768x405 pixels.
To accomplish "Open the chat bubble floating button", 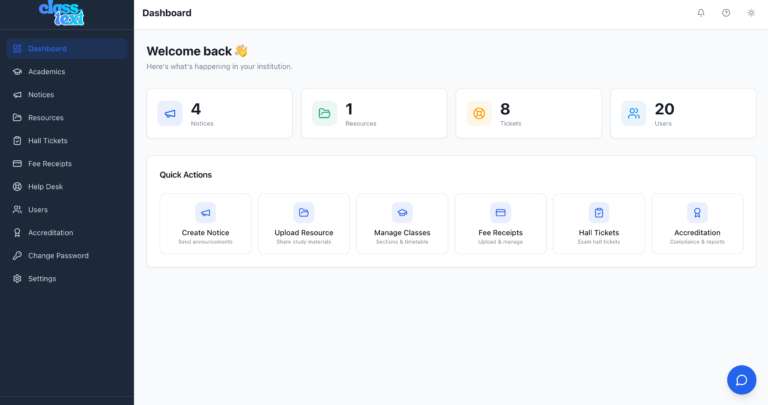I will [741, 379].
